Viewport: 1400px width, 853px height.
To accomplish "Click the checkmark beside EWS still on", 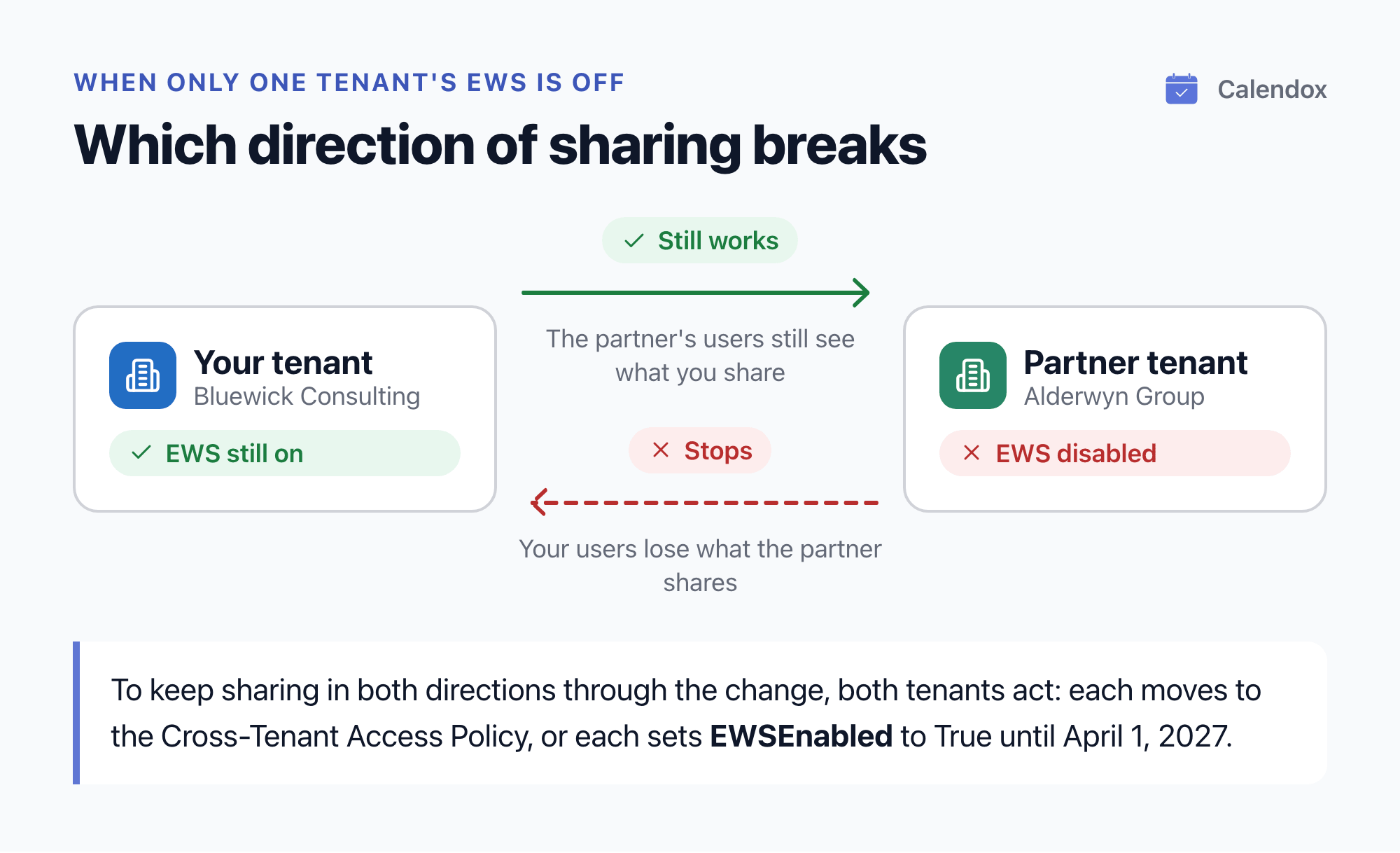I will 141,452.
